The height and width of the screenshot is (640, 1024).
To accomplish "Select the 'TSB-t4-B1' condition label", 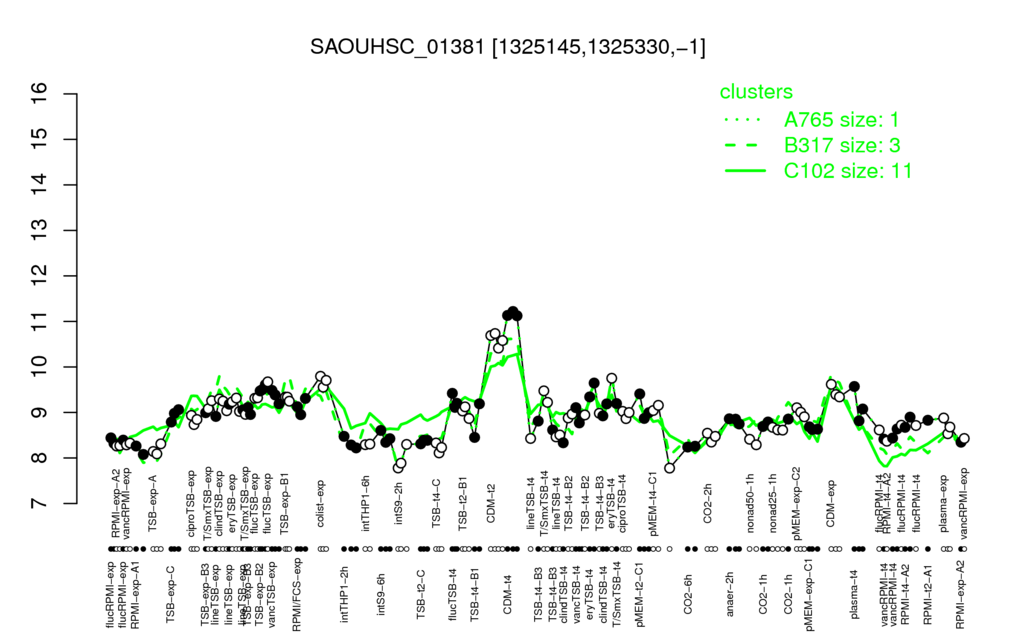I will coord(475,594).
